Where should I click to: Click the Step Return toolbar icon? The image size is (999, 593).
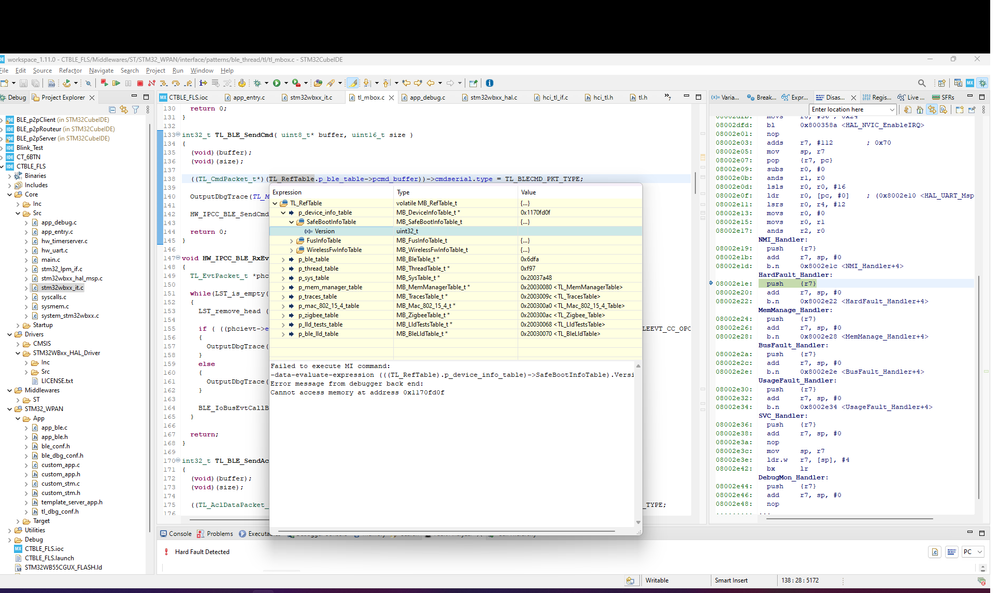188,83
